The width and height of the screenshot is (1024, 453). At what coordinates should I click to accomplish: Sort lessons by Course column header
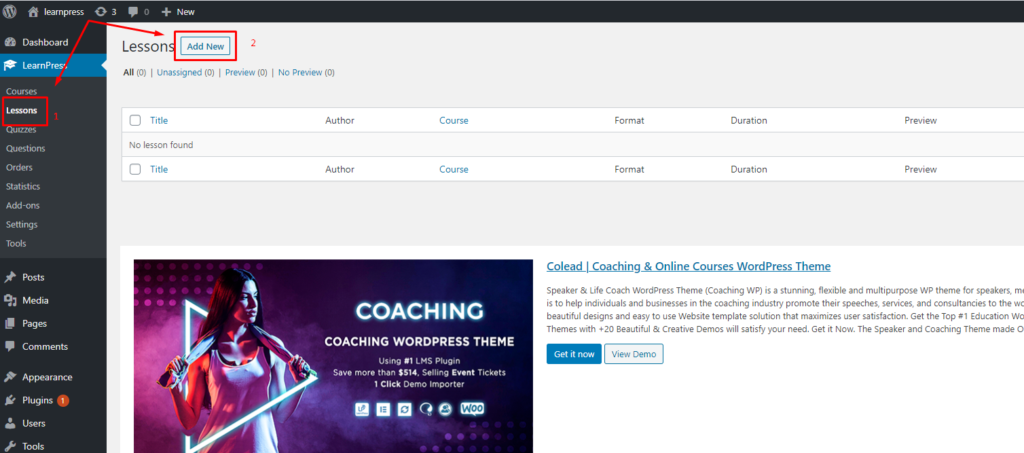pyautogui.click(x=453, y=121)
